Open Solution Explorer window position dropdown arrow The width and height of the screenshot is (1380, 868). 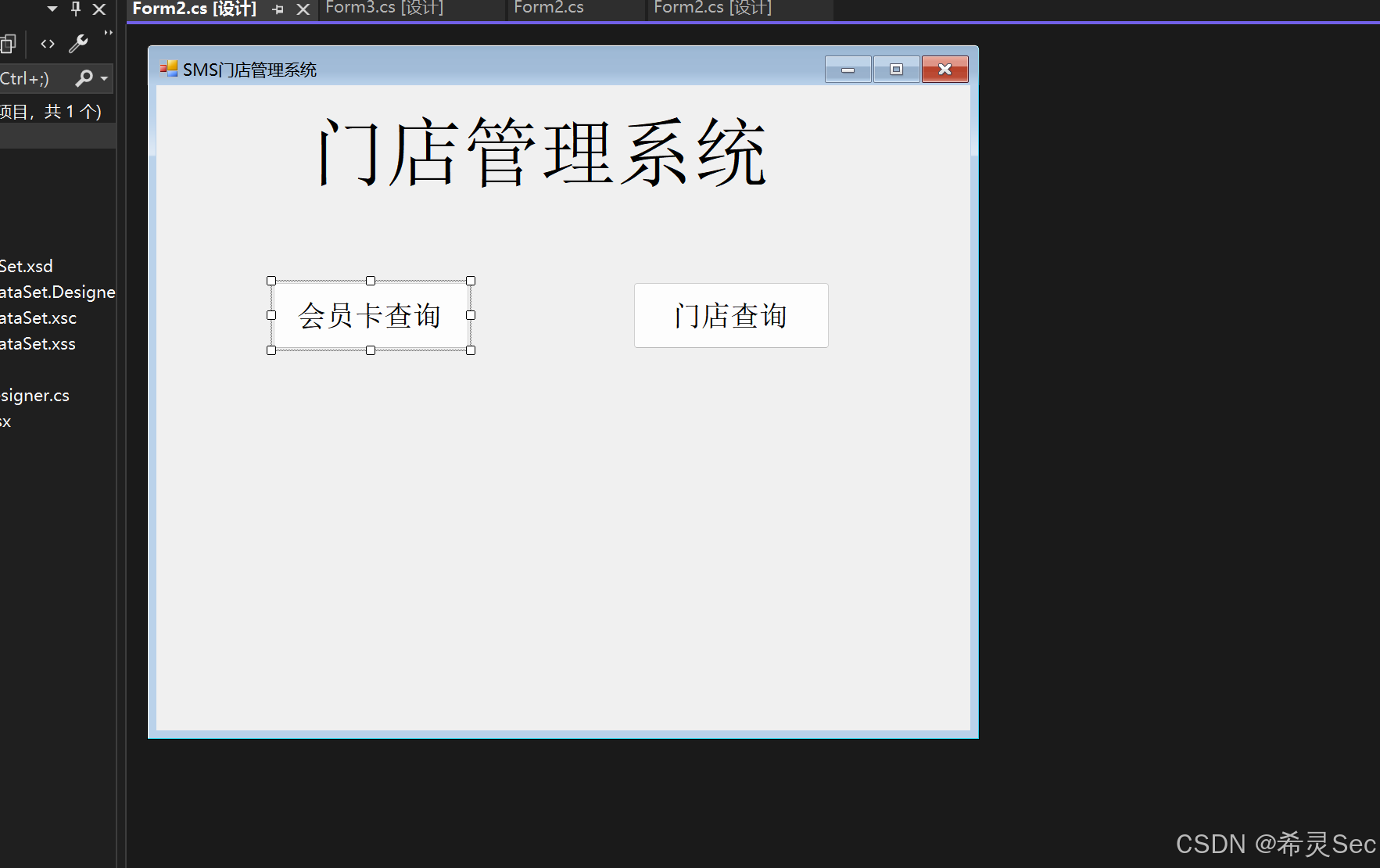tap(52, 9)
